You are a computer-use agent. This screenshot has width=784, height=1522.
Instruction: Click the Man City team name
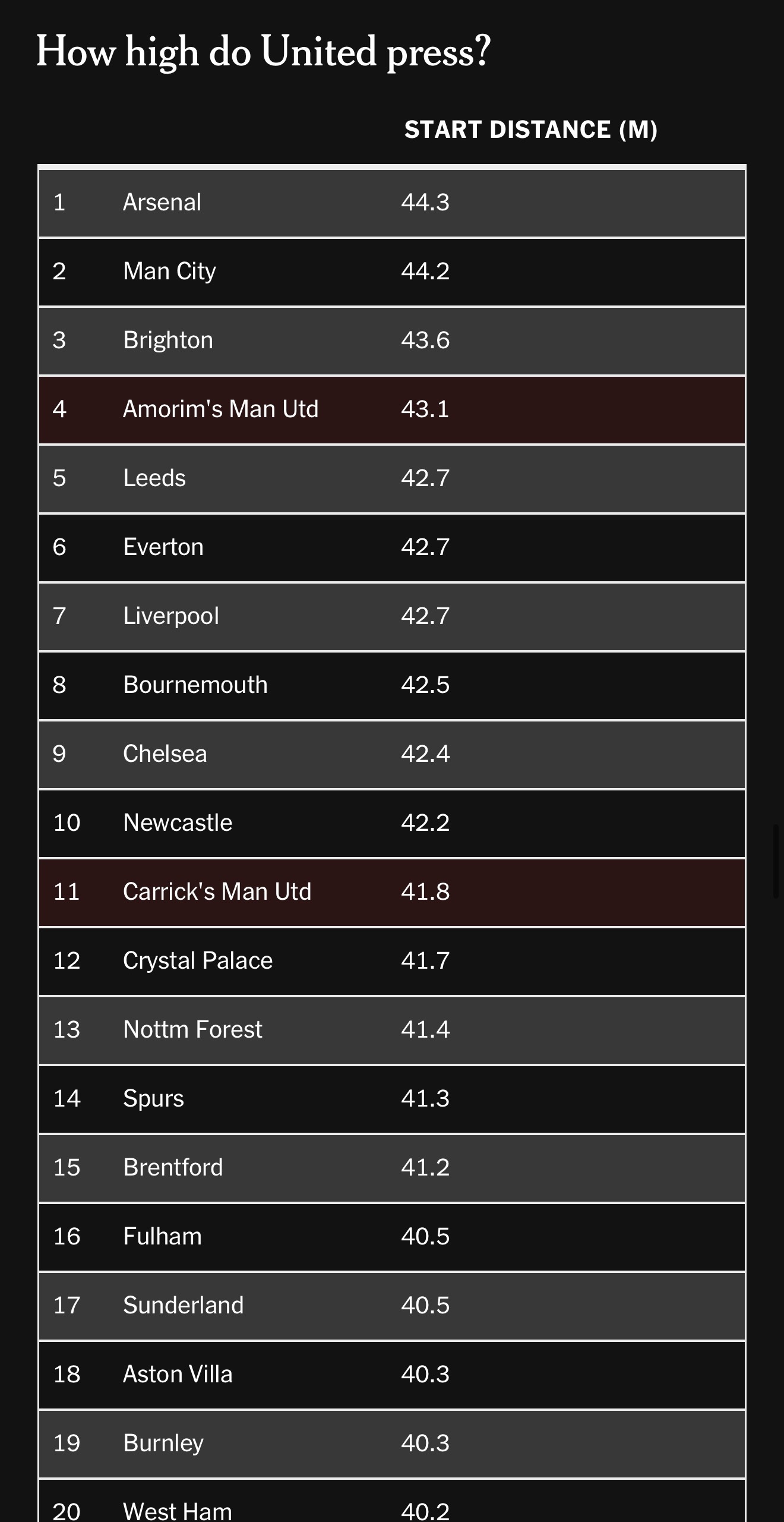[x=169, y=272]
